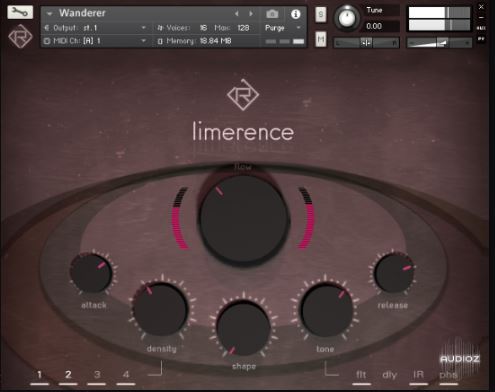Screen dimensions: 495x392
Task: Click the large diamond R logo above limerence
Action: [243, 95]
